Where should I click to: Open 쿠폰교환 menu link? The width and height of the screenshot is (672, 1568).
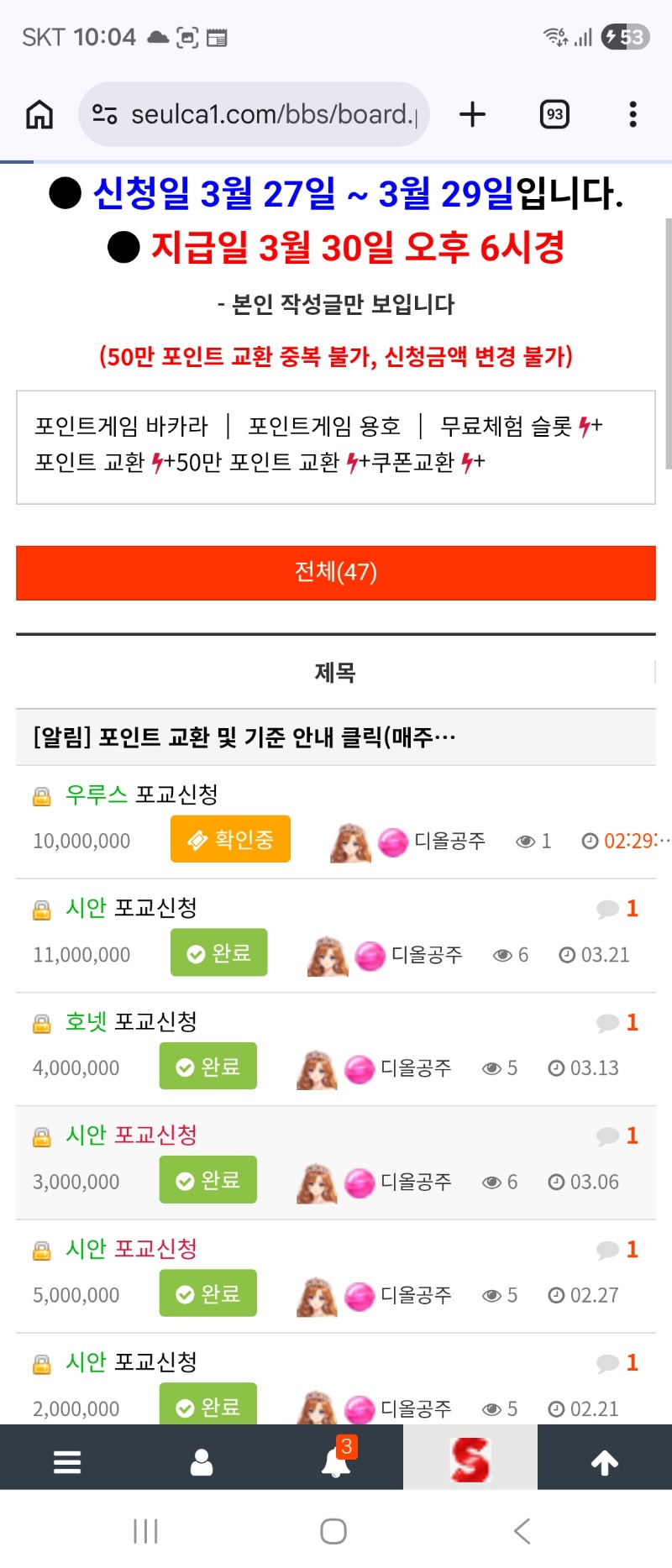(x=413, y=462)
